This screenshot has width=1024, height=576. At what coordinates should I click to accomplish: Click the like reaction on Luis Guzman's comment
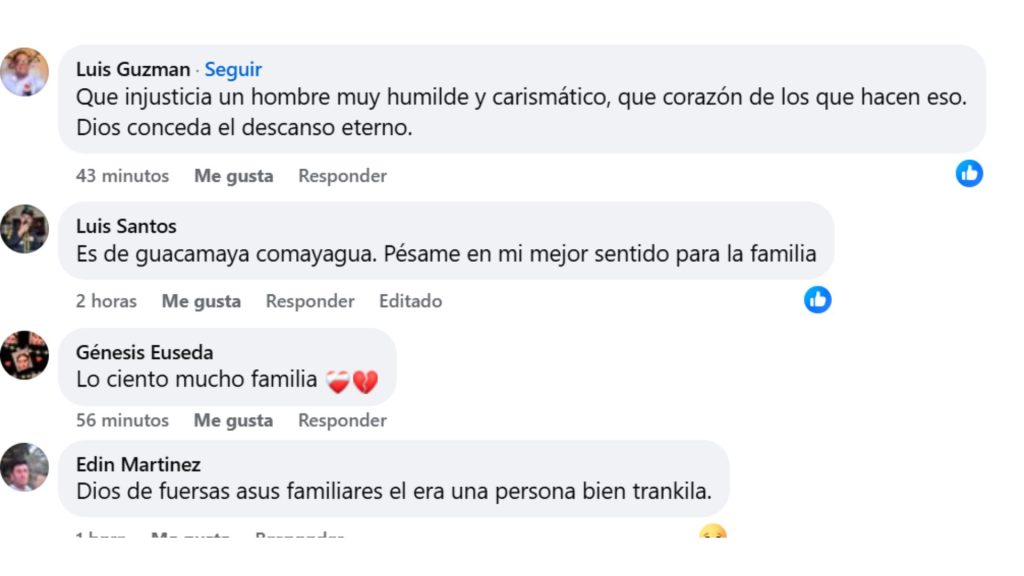pos(968,173)
